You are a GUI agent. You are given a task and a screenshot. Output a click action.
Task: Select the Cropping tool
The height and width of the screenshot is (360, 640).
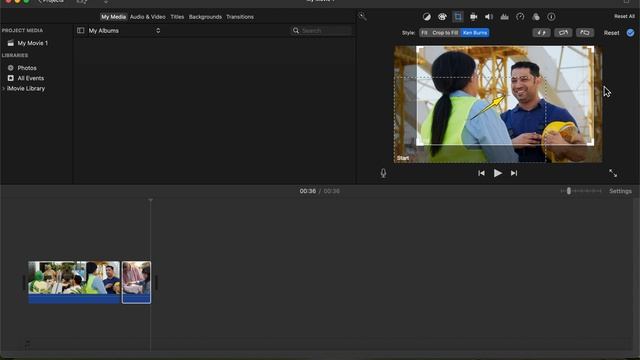[x=458, y=17]
